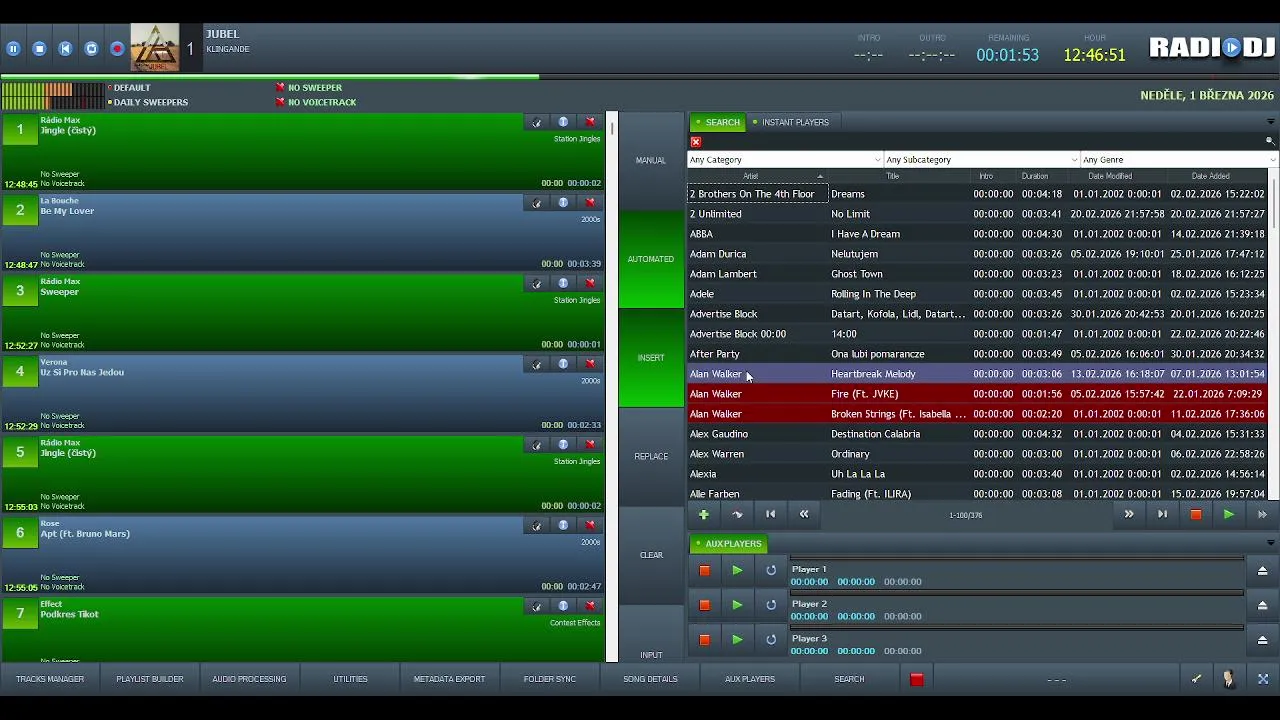Select Alex Warren Ordinary row

pos(978,454)
